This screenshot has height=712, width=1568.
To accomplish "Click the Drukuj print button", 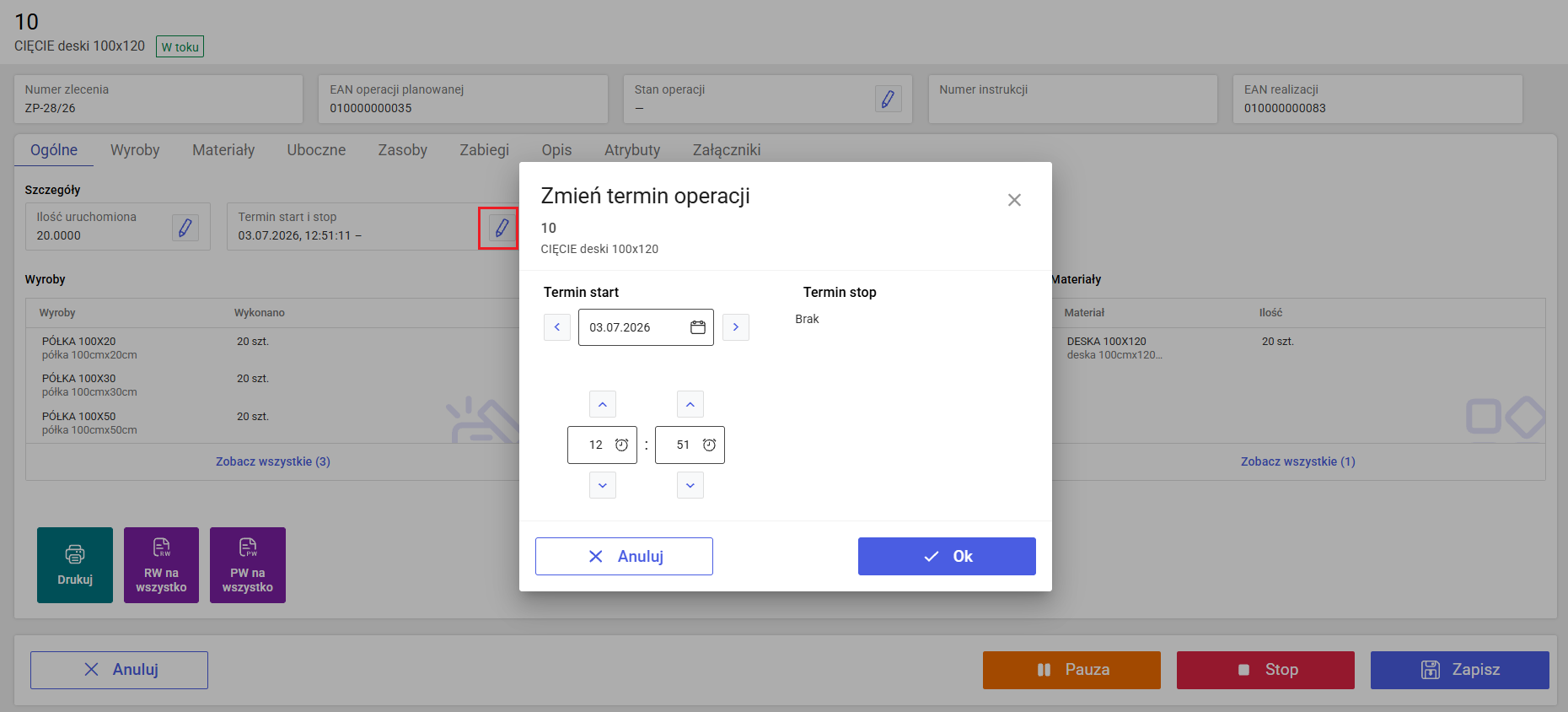I will [75, 565].
